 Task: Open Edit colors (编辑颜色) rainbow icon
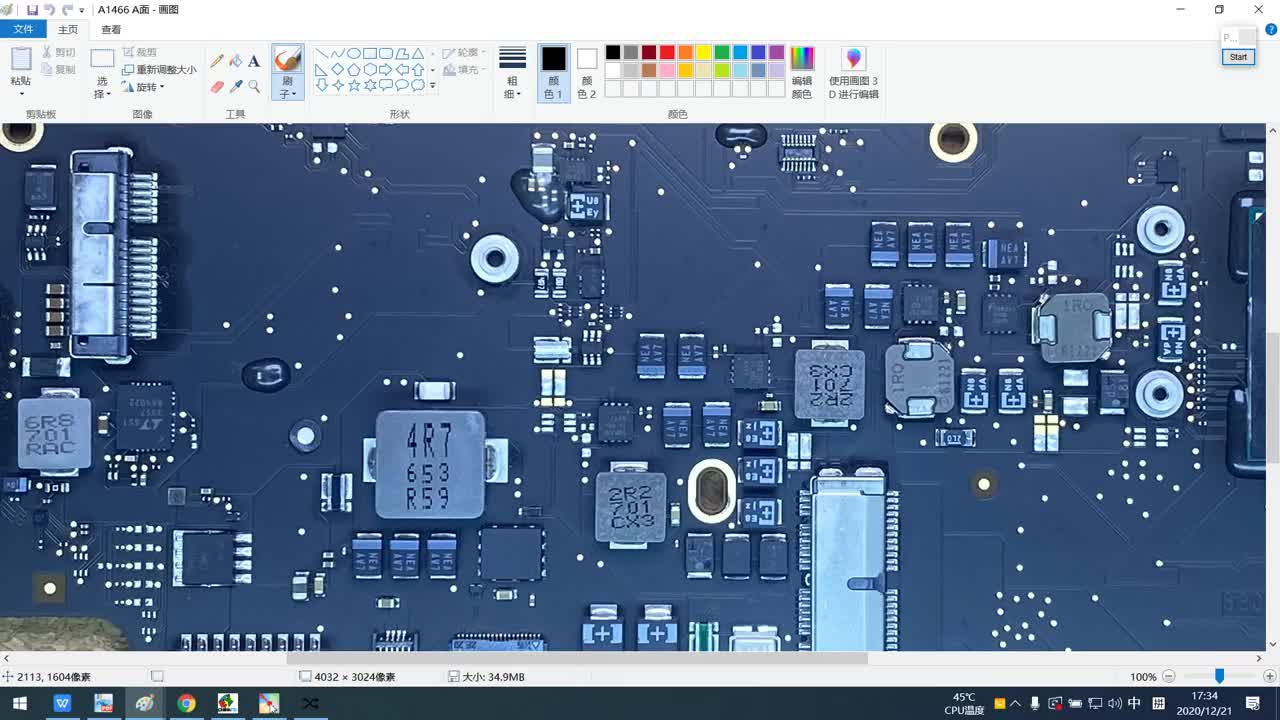click(x=802, y=58)
